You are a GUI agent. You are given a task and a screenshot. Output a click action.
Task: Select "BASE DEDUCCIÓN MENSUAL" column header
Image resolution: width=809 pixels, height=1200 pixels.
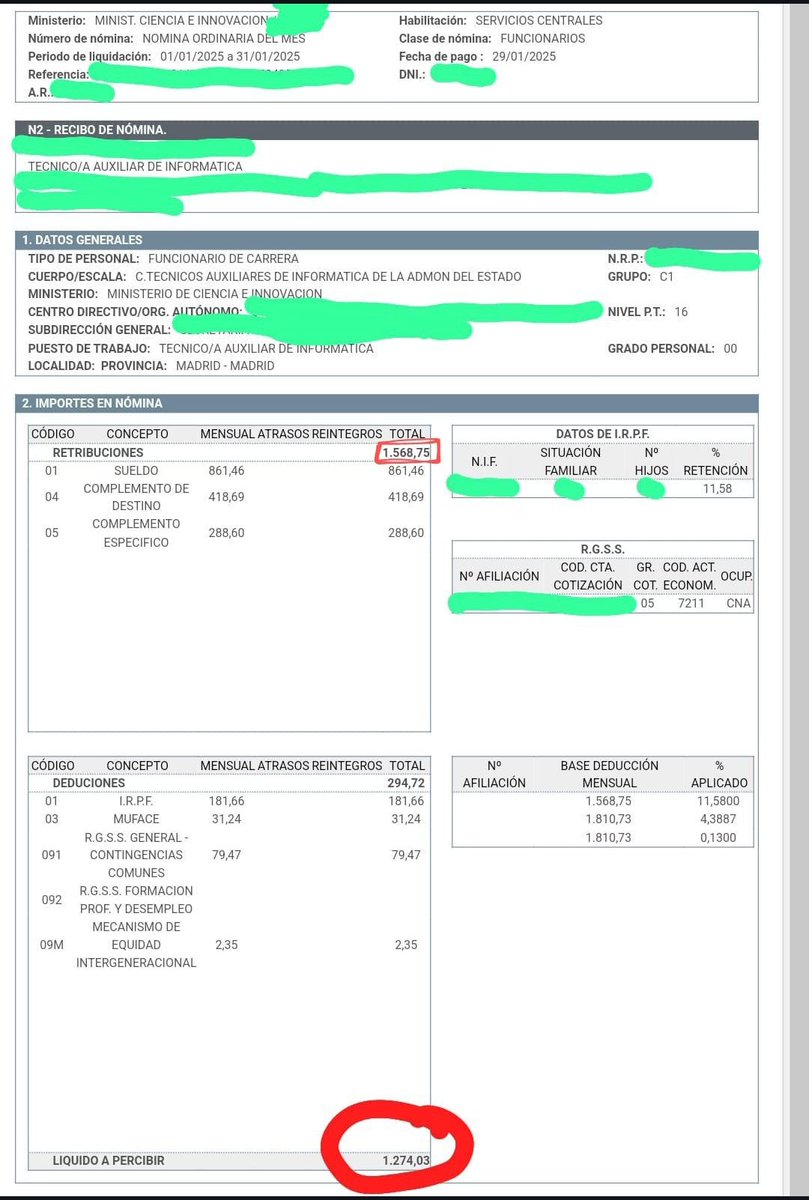coord(609,774)
